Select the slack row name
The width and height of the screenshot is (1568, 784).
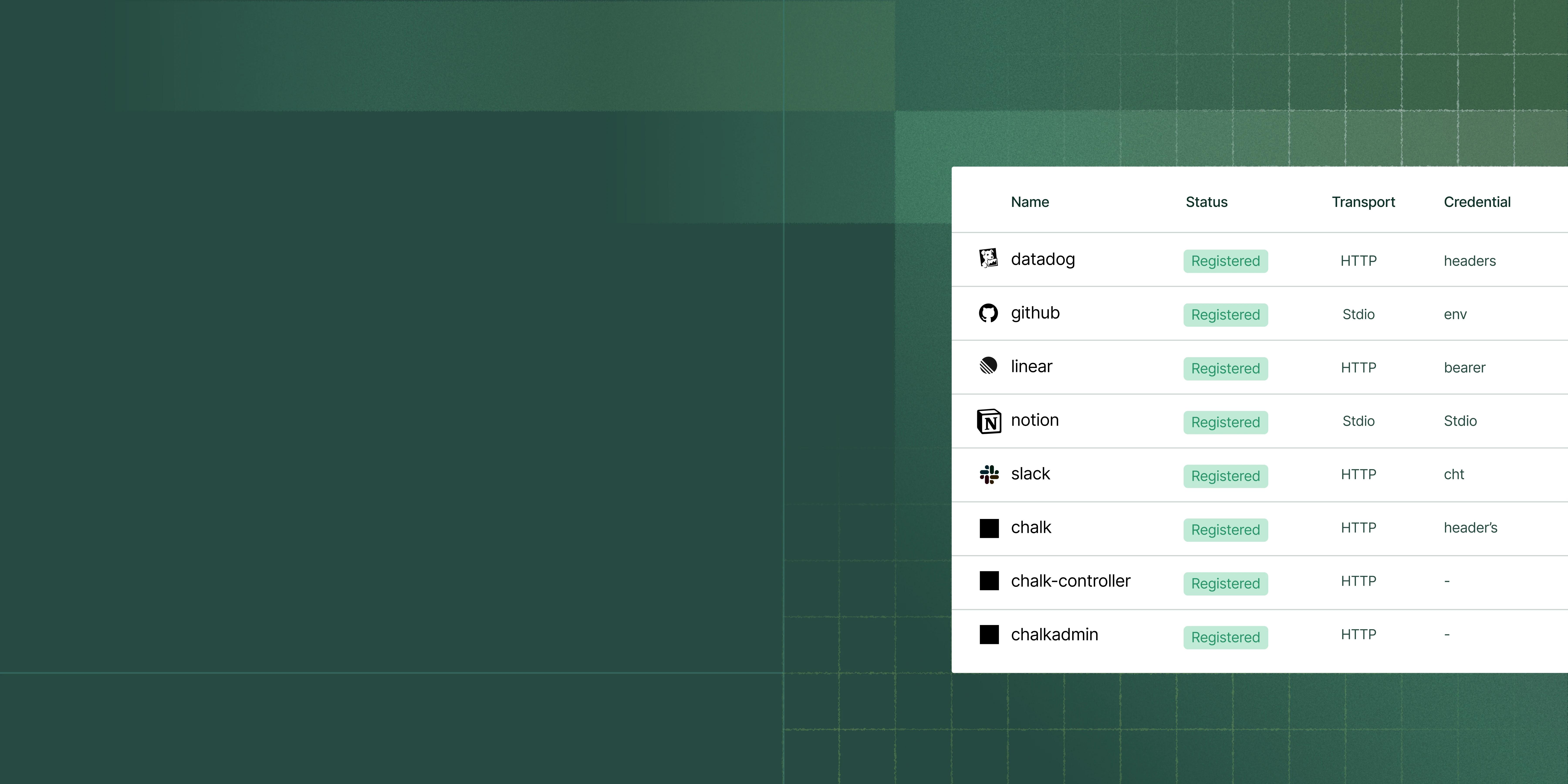coord(1031,474)
